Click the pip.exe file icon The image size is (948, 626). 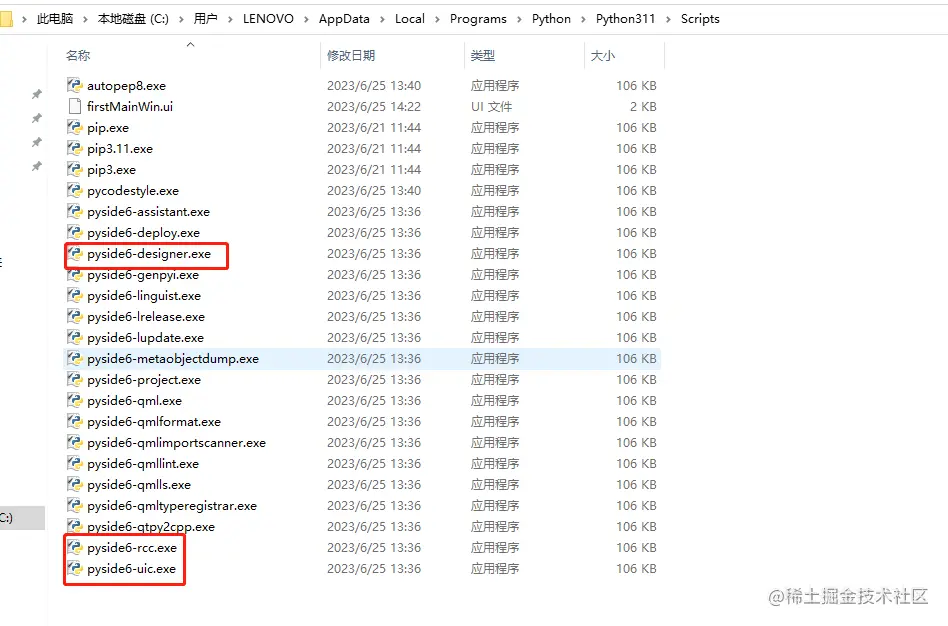(x=74, y=128)
